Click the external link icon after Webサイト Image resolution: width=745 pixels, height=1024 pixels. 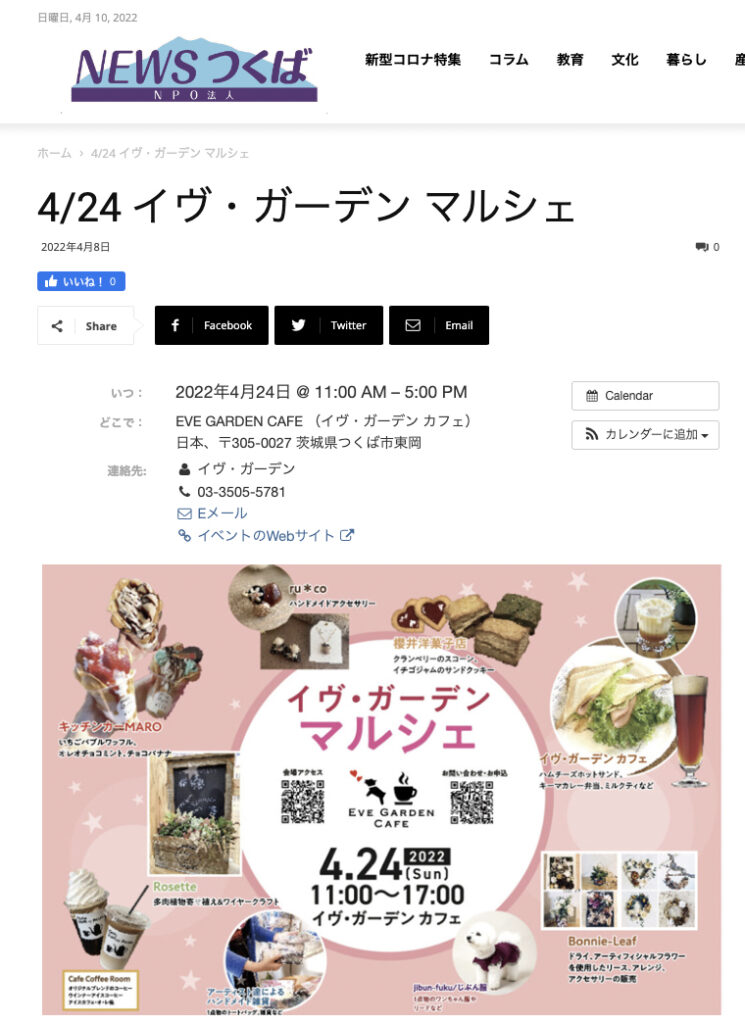click(x=347, y=535)
